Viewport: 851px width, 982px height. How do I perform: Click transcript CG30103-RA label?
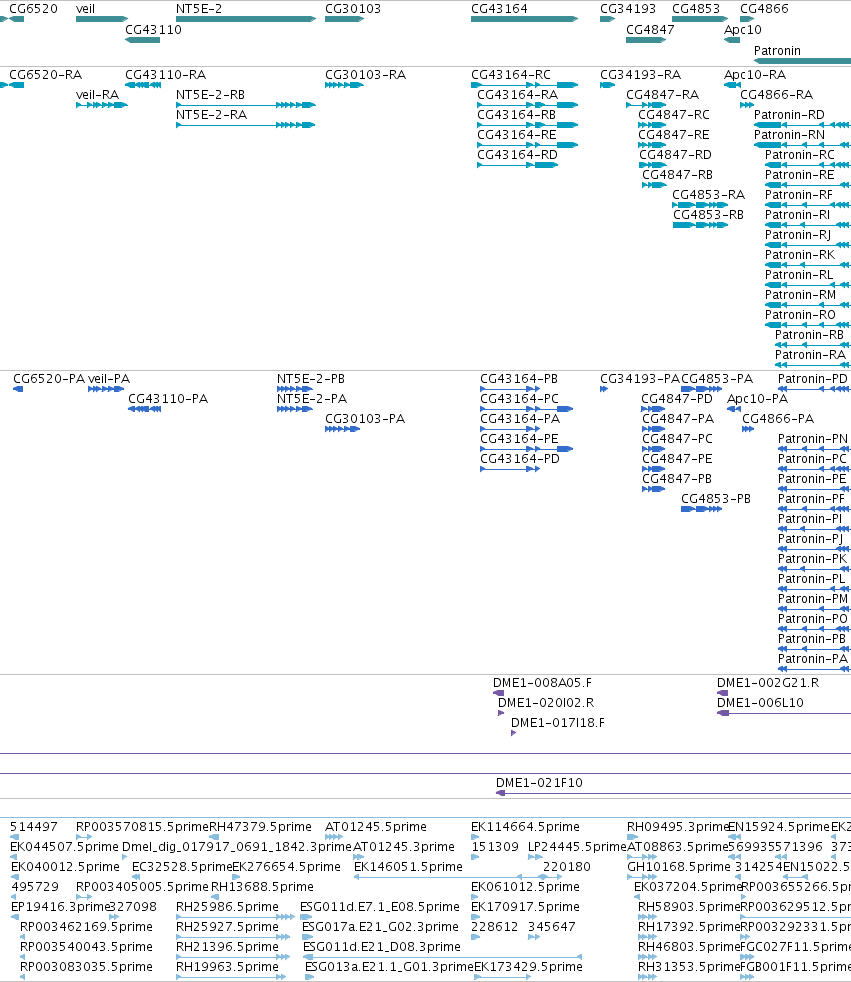click(x=365, y=75)
